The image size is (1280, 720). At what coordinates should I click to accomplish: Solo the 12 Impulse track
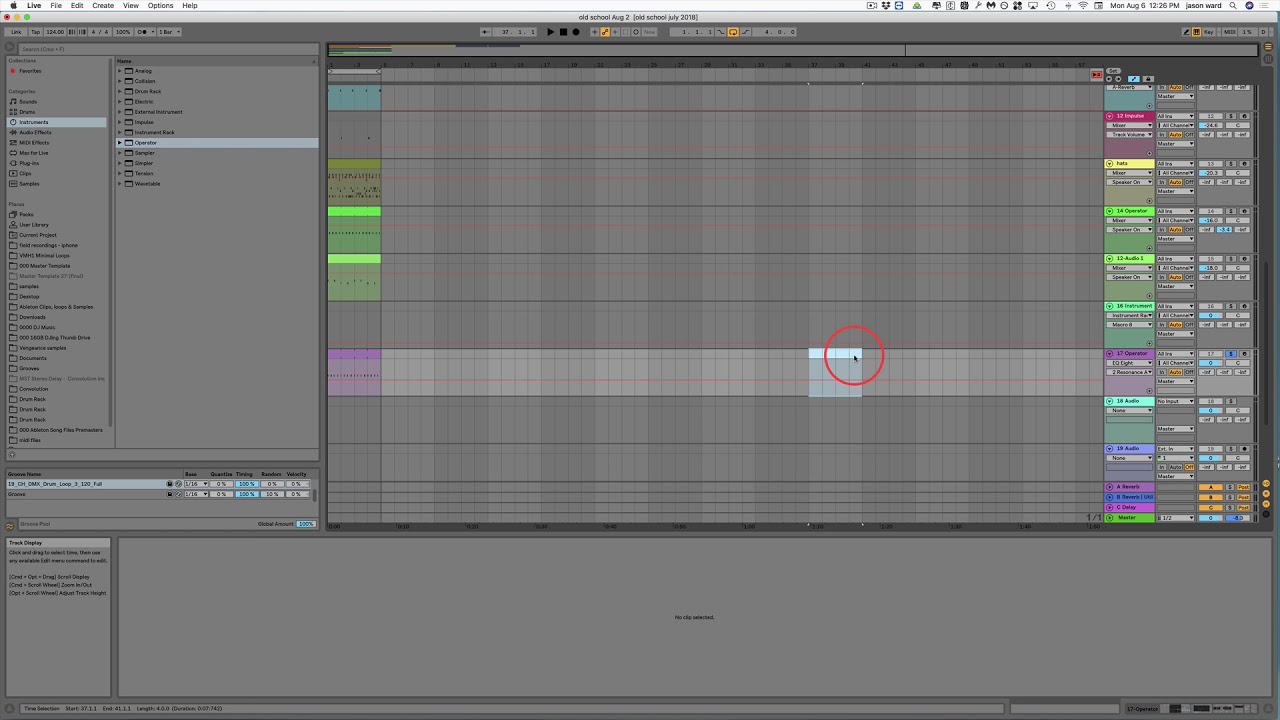[1231, 116]
